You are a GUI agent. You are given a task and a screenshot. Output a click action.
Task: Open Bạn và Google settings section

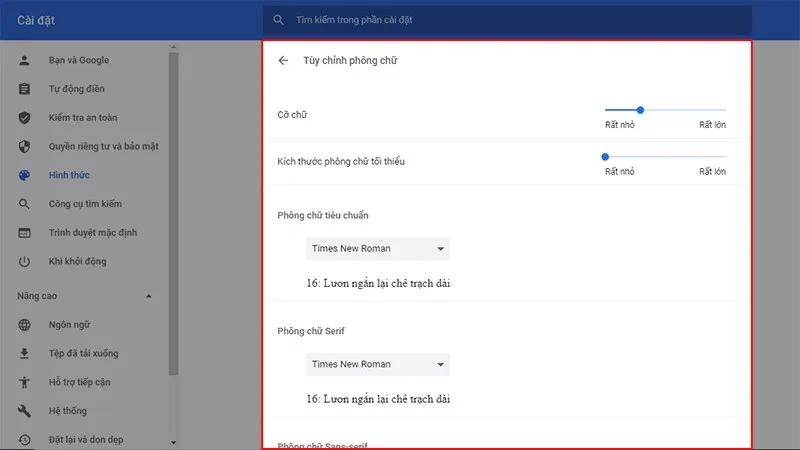click(x=79, y=60)
